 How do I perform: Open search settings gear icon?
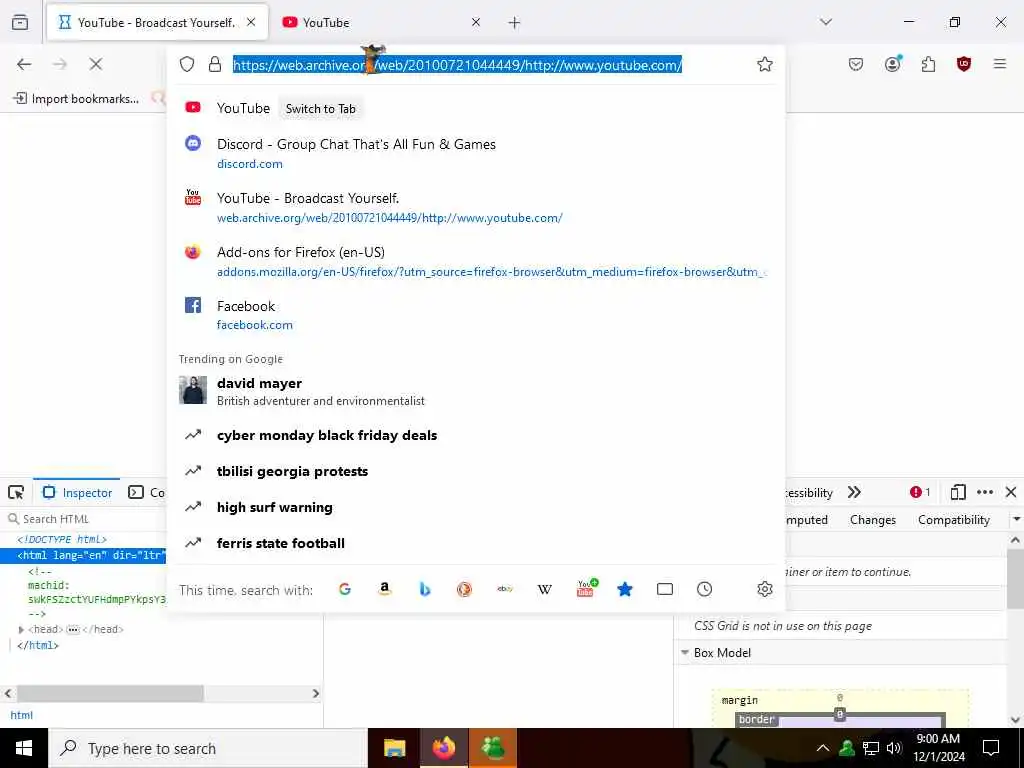pyautogui.click(x=765, y=589)
